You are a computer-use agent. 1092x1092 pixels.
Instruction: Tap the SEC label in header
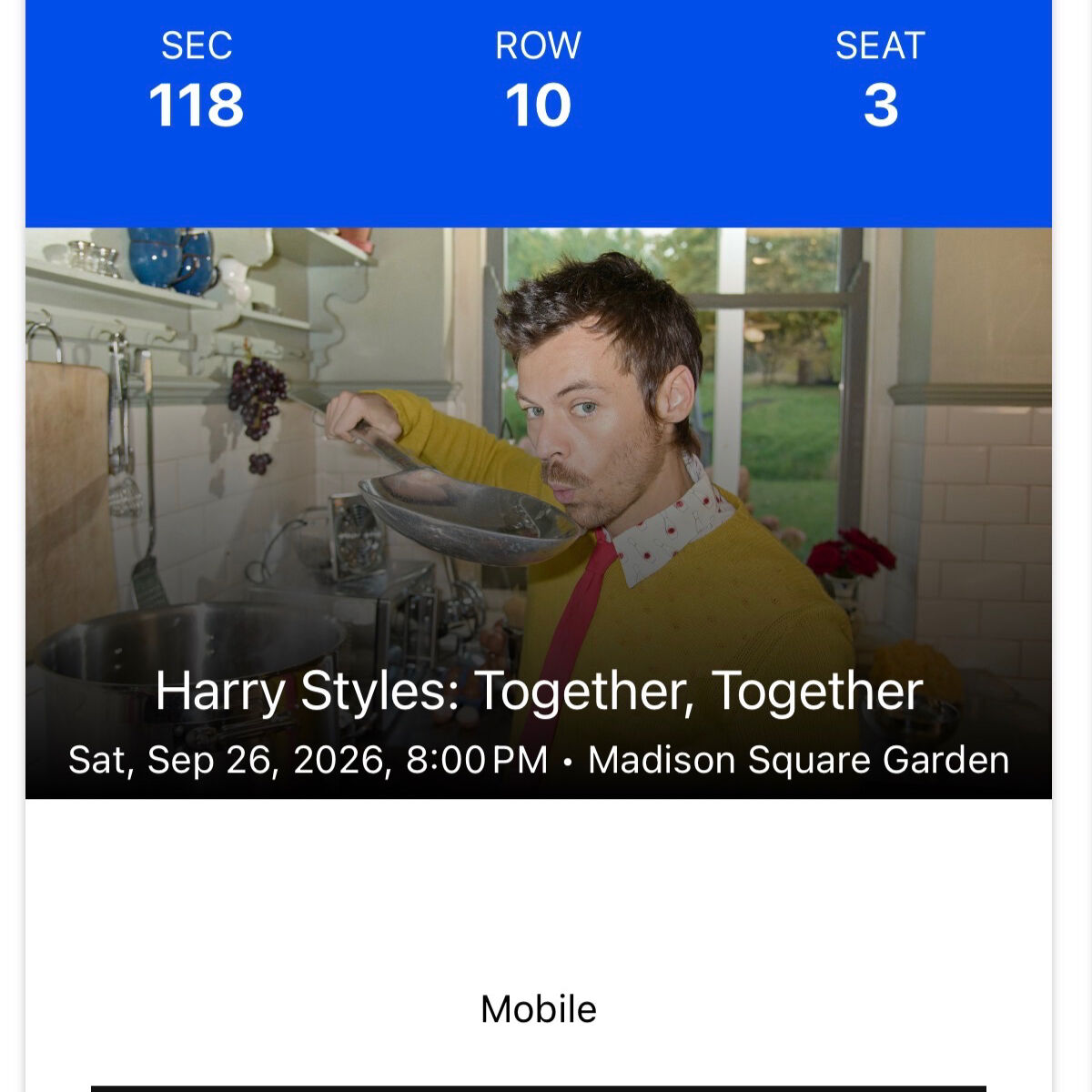pyautogui.click(x=197, y=46)
